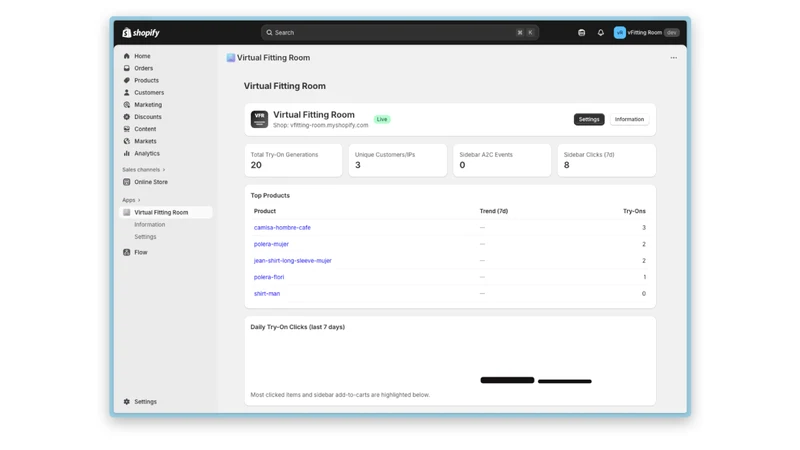
Task: Open the camisa-hombre-cafe product link
Action: (282, 228)
